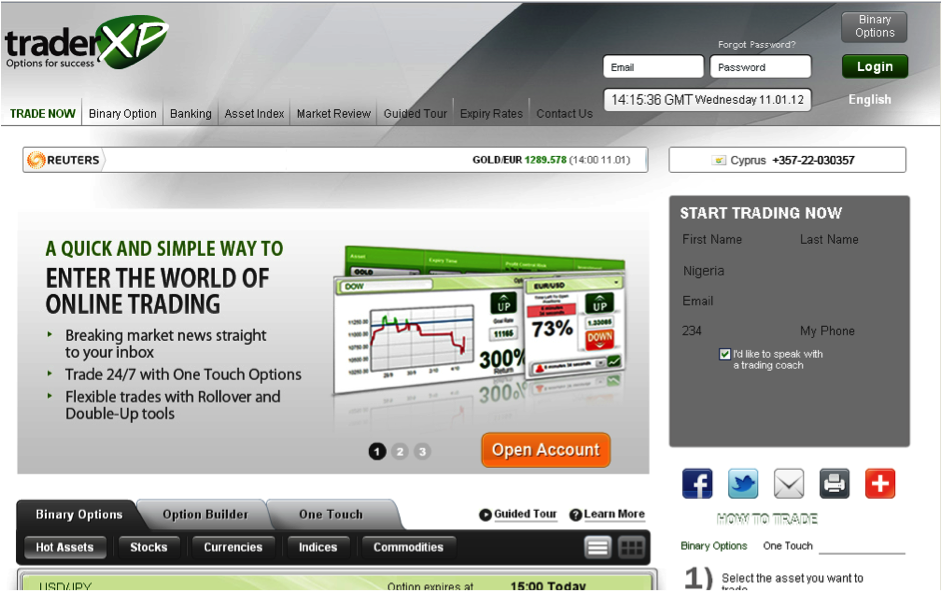The width and height of the screenshot is (942, 591).
Task: Click the GMT date and time display
Action: click(707, 100)
